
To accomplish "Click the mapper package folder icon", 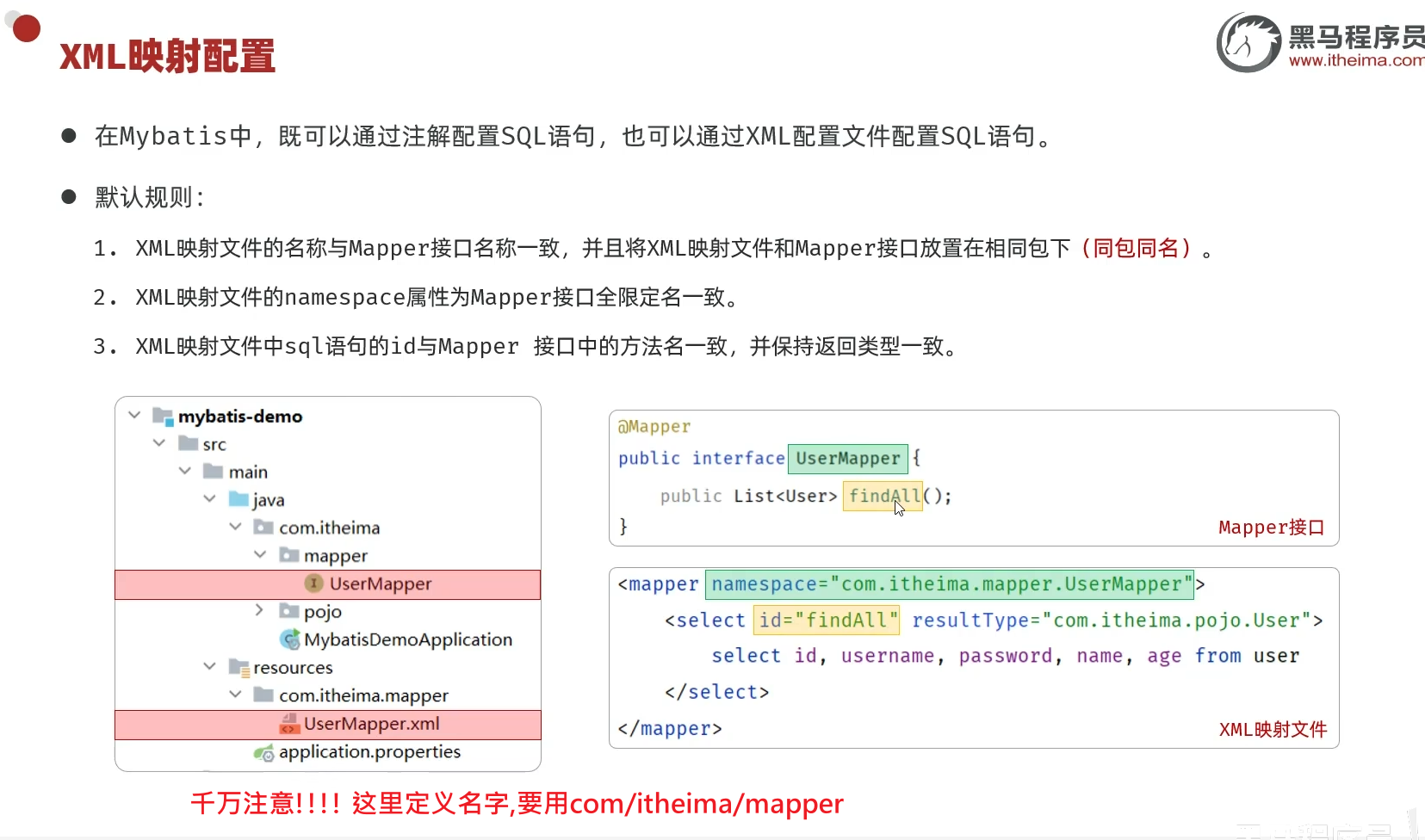I will coord(289,555).
